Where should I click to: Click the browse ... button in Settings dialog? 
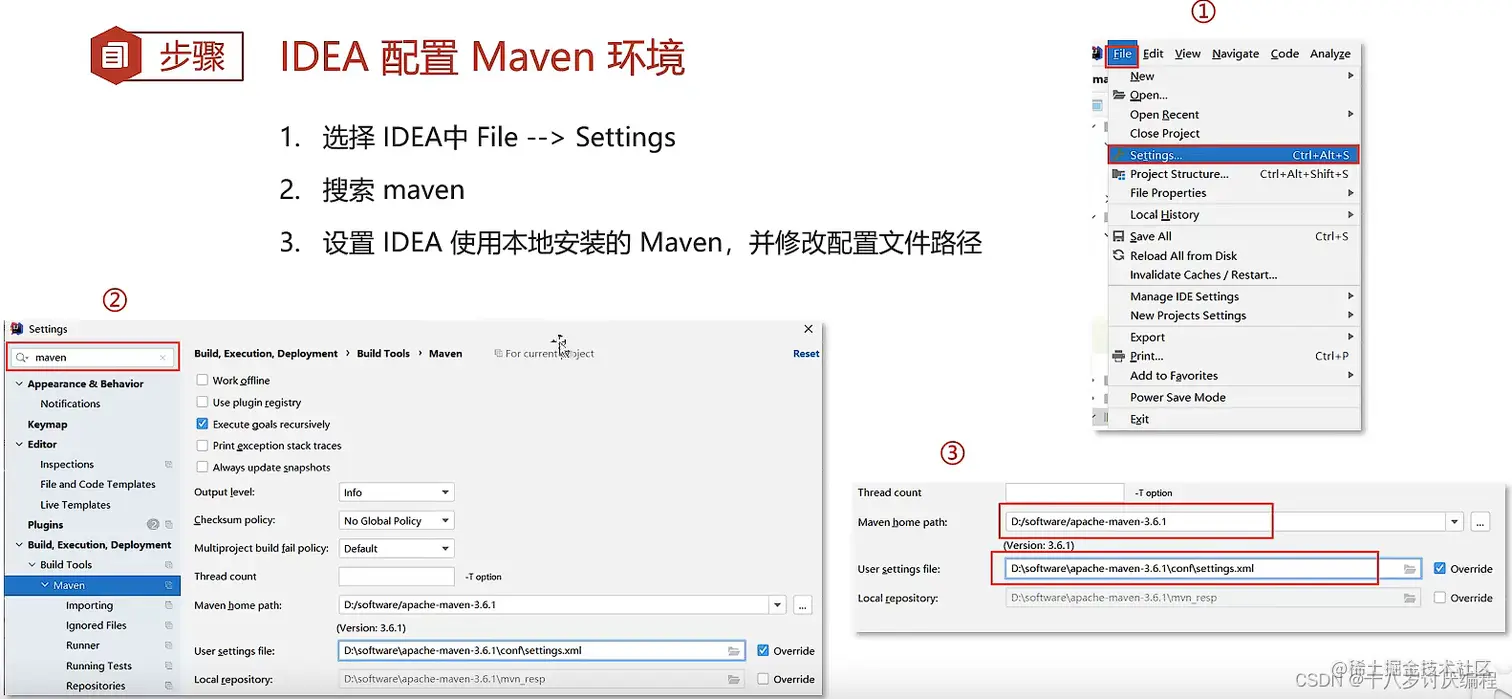[x=802, y=605]
